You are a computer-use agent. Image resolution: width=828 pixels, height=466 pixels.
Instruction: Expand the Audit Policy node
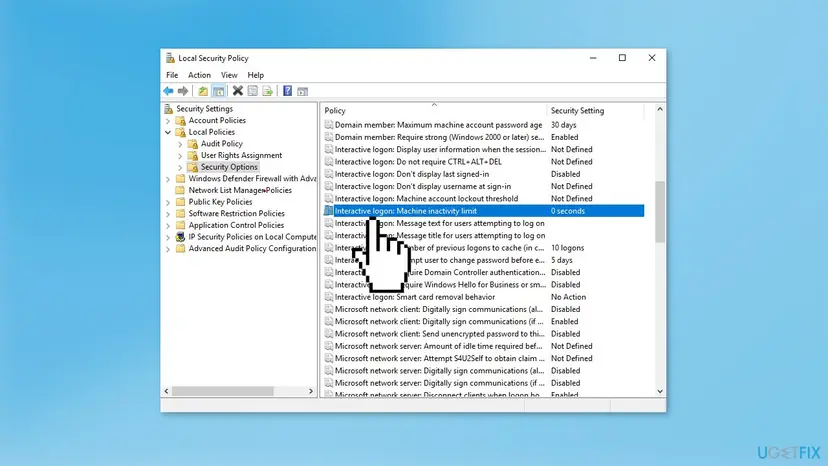click(x=180, y=144)
